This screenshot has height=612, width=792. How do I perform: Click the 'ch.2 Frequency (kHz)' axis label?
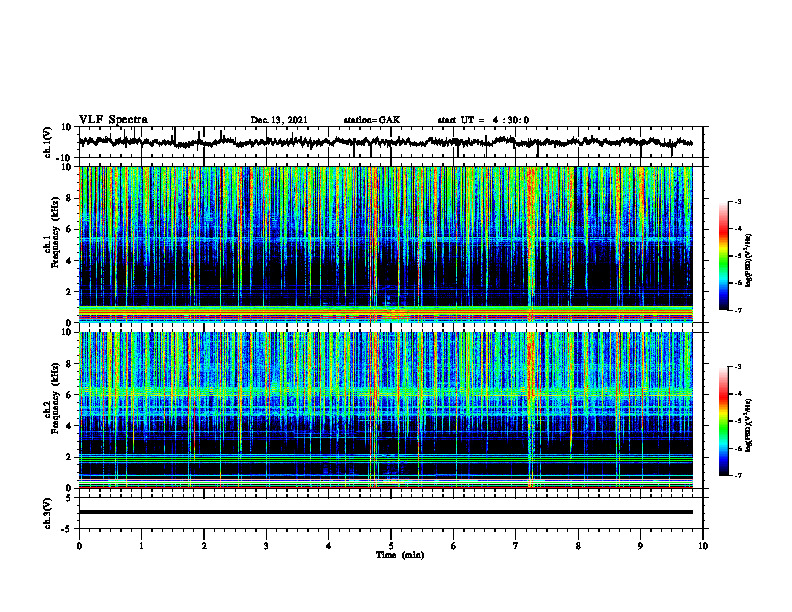click(53, 399)
